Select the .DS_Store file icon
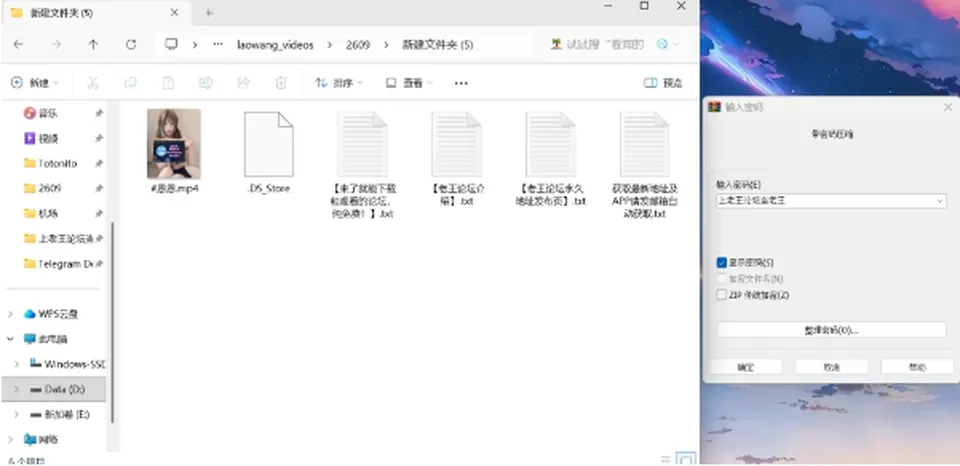 (269, 145)
